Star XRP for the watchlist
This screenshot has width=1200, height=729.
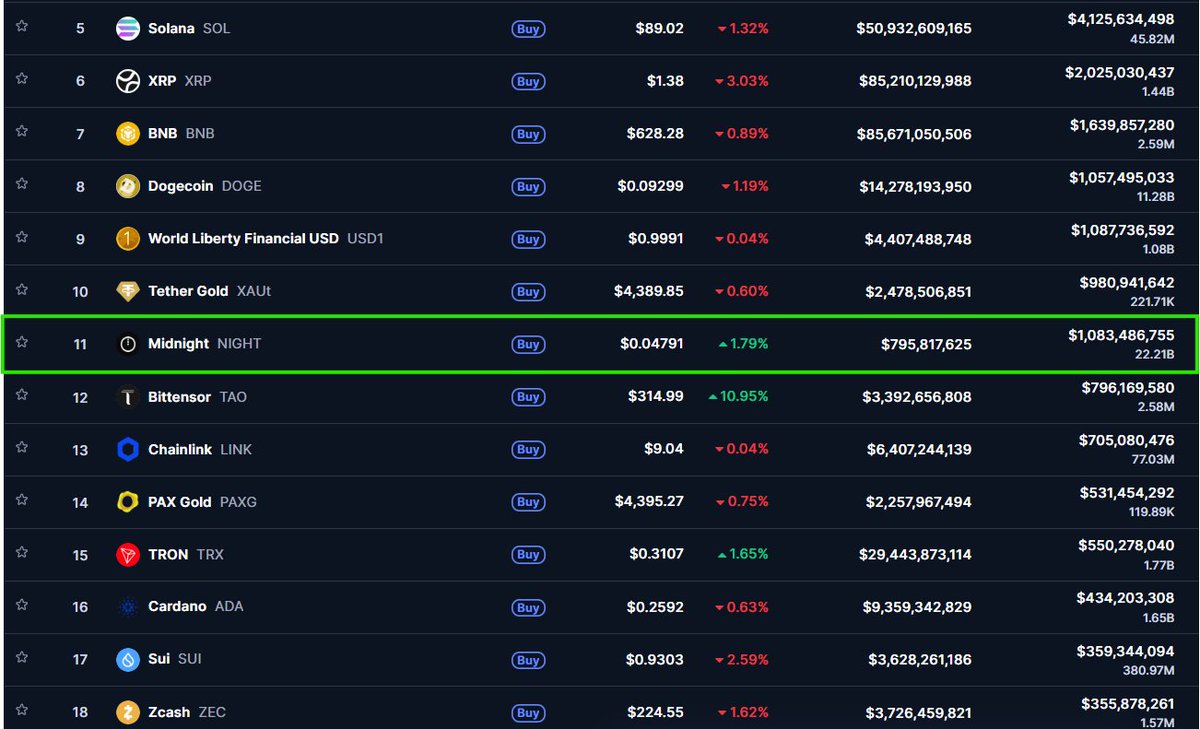pos(22,79)
